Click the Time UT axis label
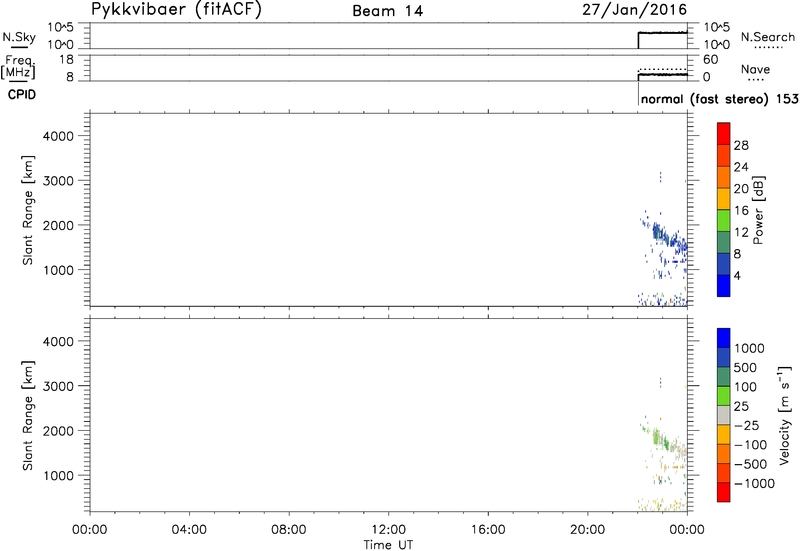Screen dimensions: 800x551 [388, 544]
